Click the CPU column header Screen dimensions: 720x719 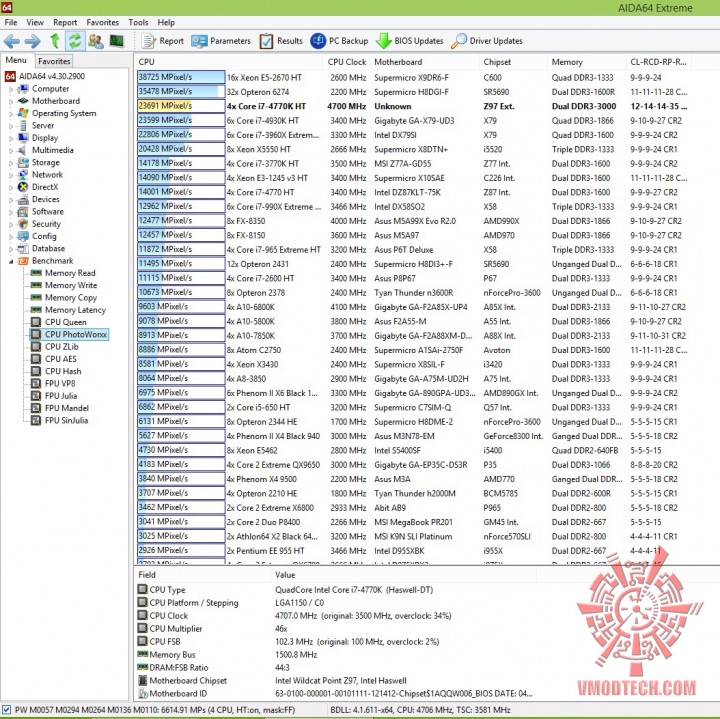pos(228,62)
